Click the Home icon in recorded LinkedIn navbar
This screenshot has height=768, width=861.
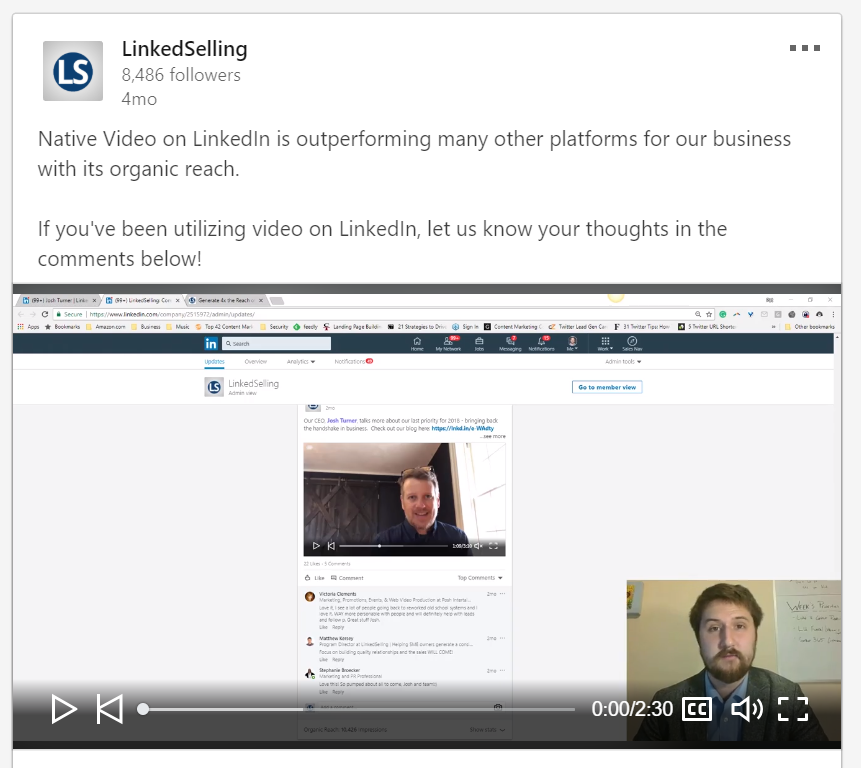[x=417, y=344]
